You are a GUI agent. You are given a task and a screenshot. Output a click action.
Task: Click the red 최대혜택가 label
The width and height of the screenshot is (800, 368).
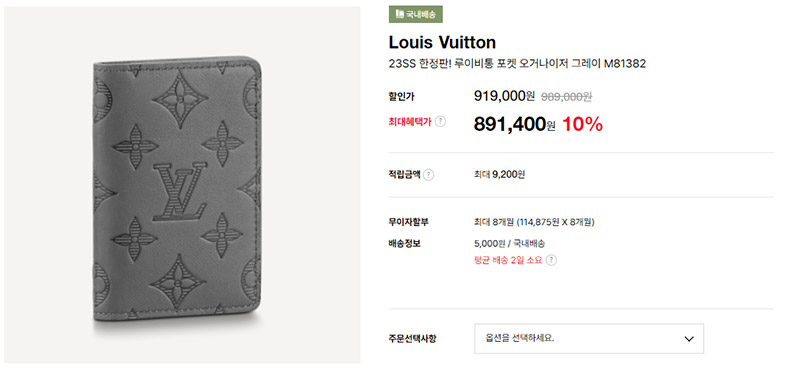tap(410, 122)
